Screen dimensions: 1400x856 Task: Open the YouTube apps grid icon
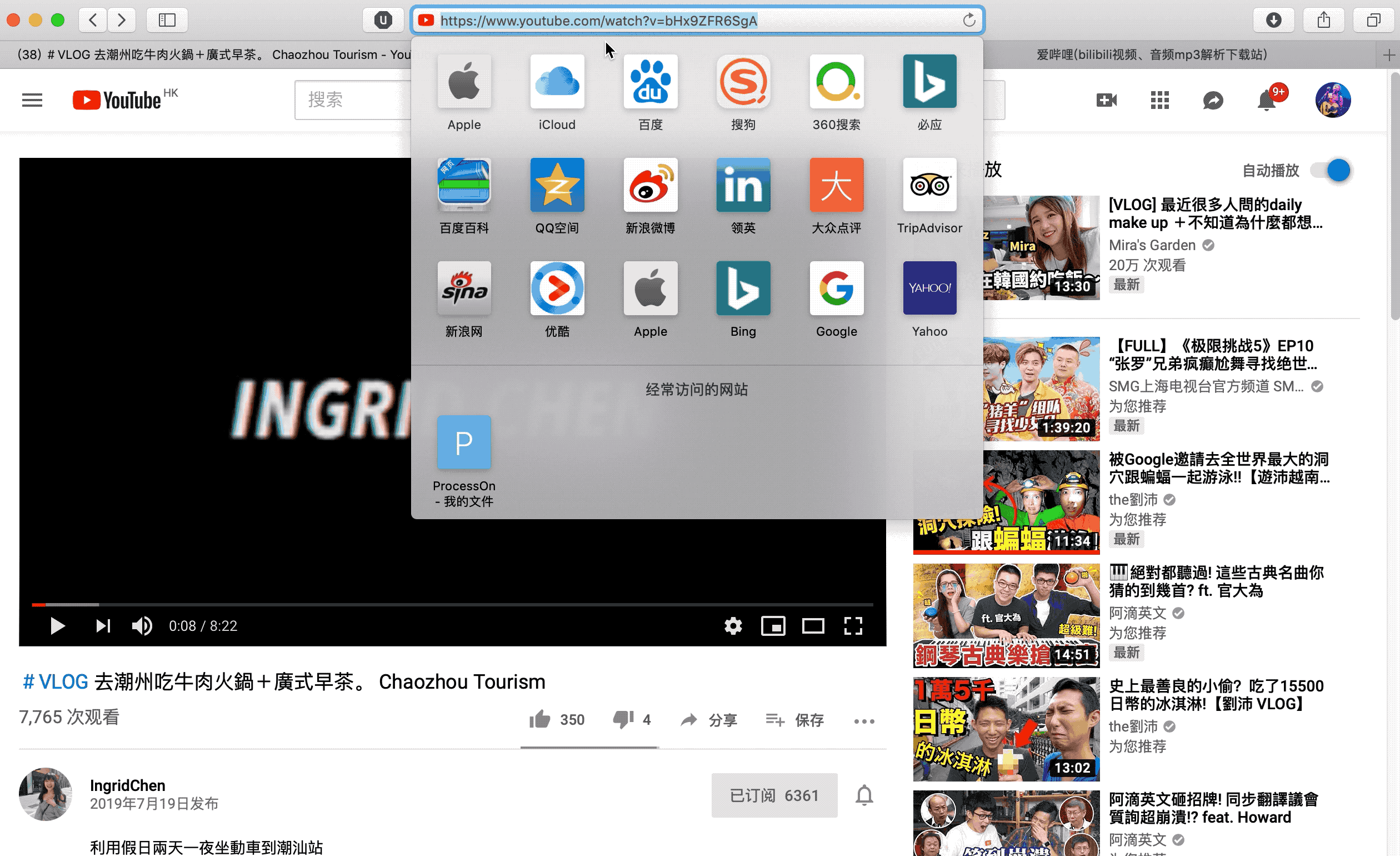(x=1159, y=101)
